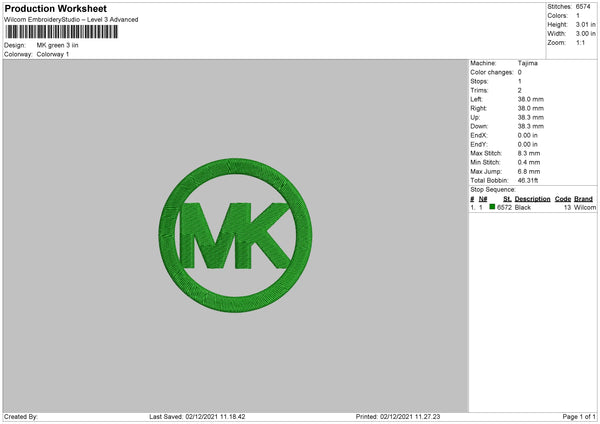The image size is (600, 424).
Task: Click the Zoom value 1:1
Action: (x=580, y=42)
